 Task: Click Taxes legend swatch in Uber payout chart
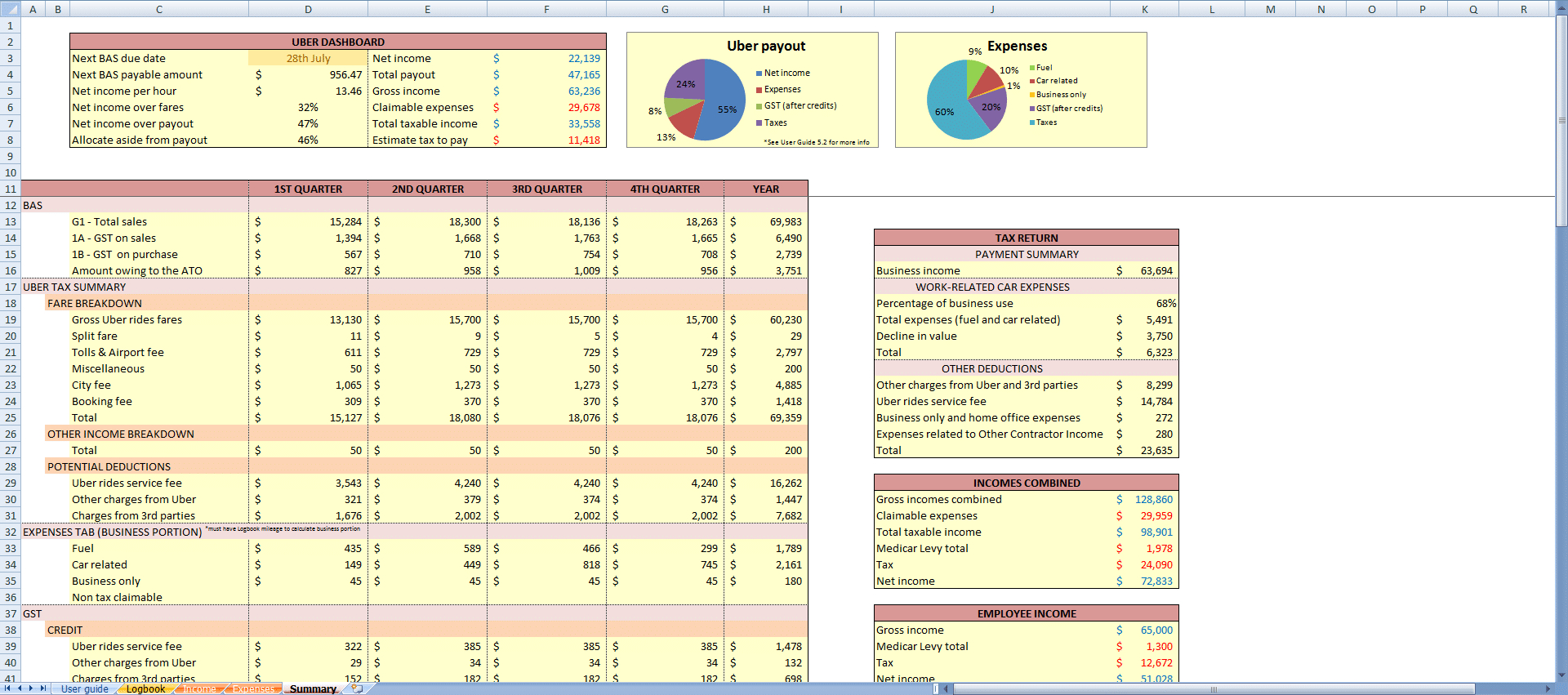(x=759, y=123)
